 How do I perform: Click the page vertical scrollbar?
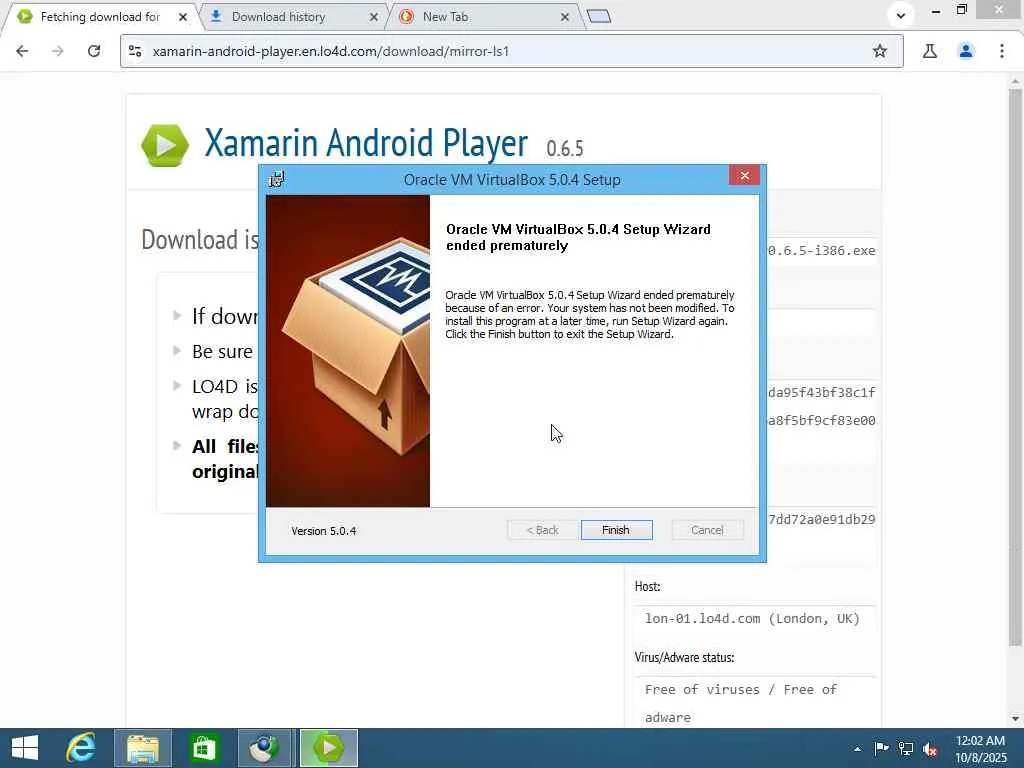(1015, 366)
